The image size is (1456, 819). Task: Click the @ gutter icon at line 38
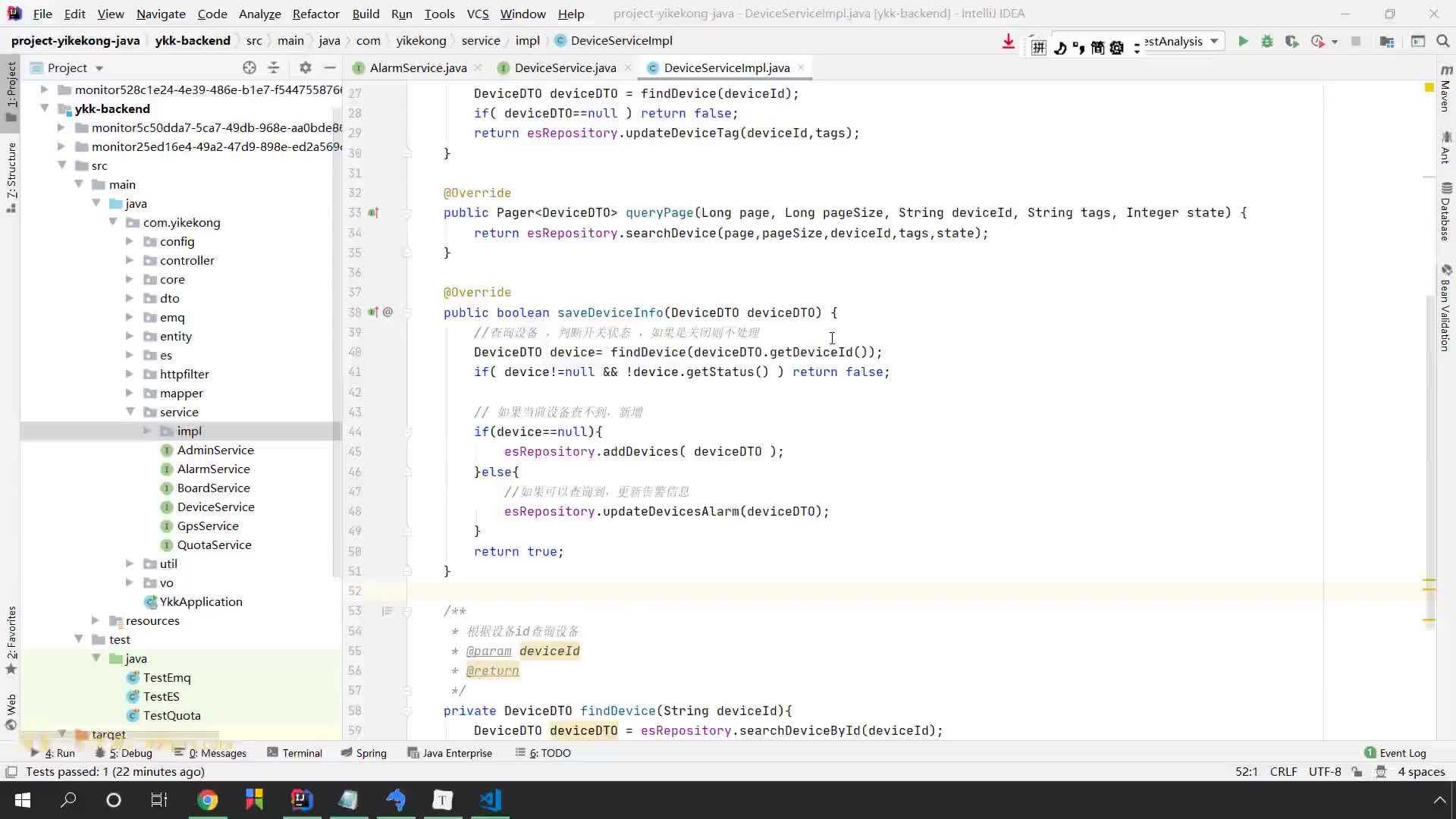(x=388, y=312)
